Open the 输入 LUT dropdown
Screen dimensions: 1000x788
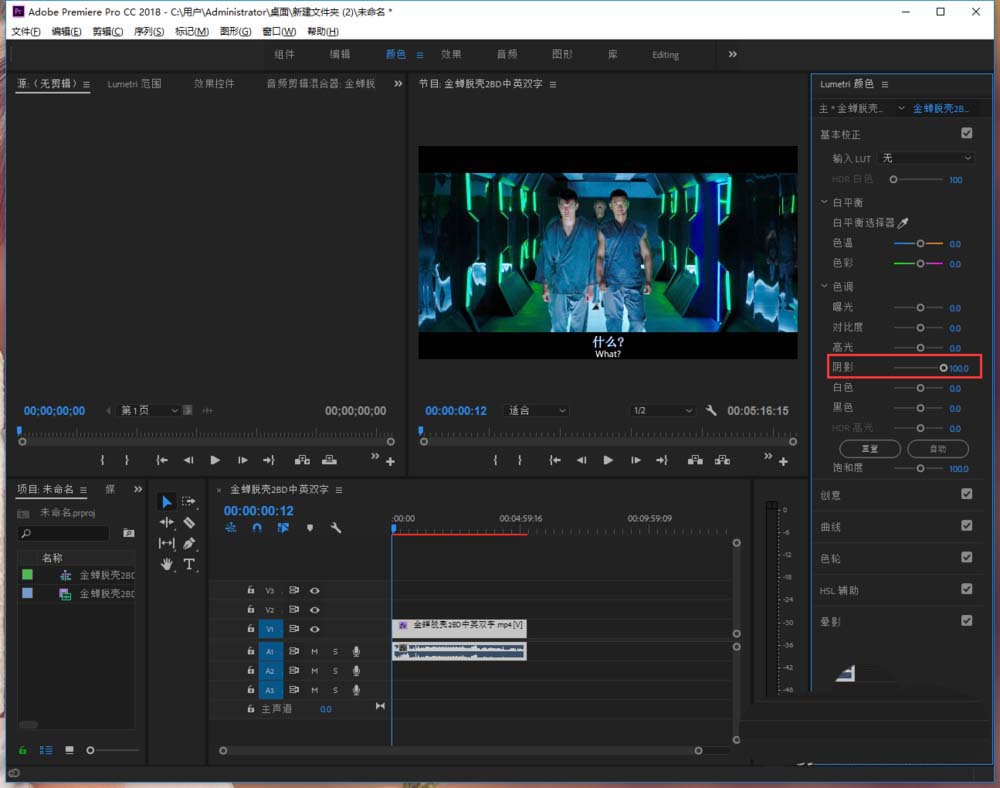pos(926,158)
